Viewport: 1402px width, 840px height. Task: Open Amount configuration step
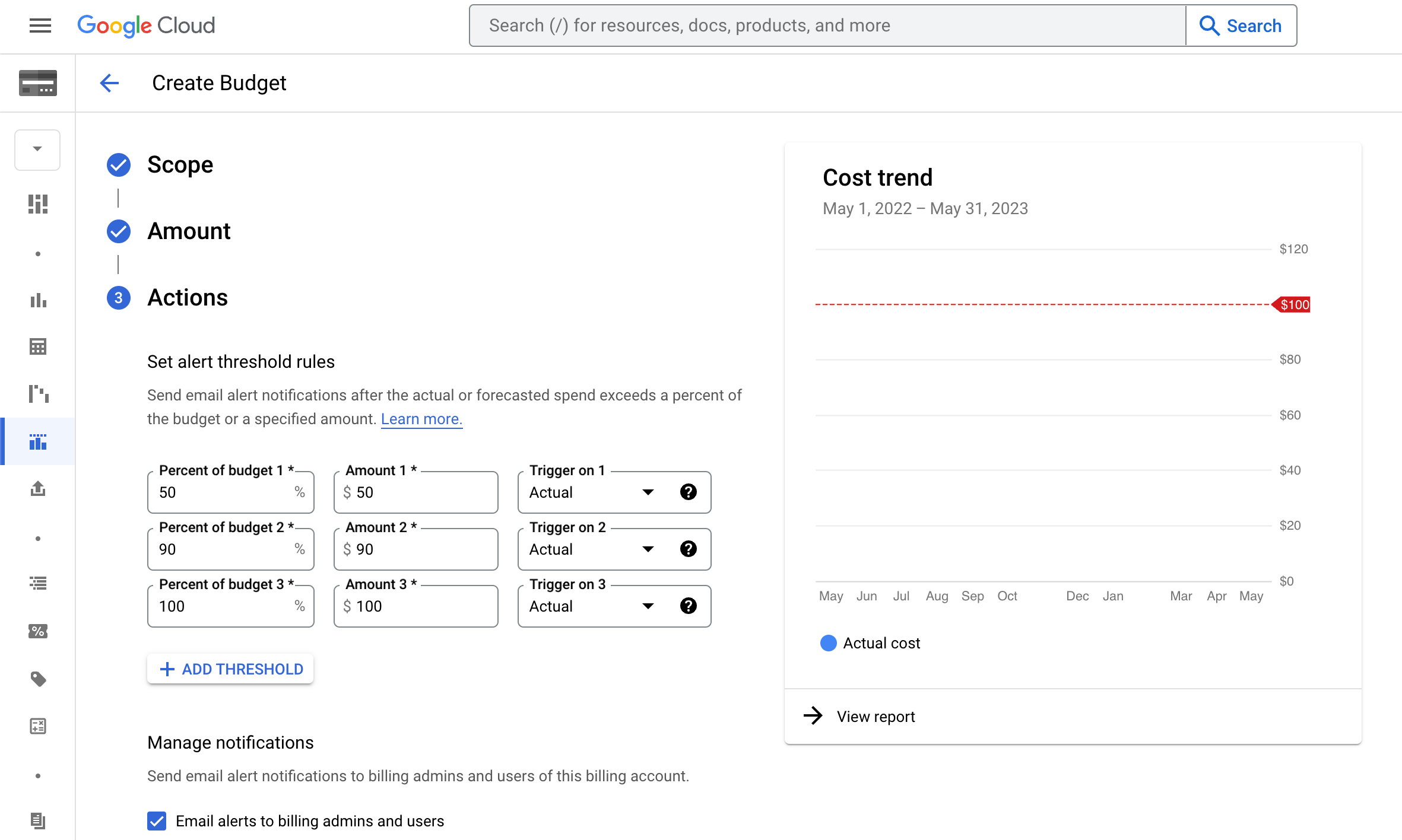tap(189, 231)
